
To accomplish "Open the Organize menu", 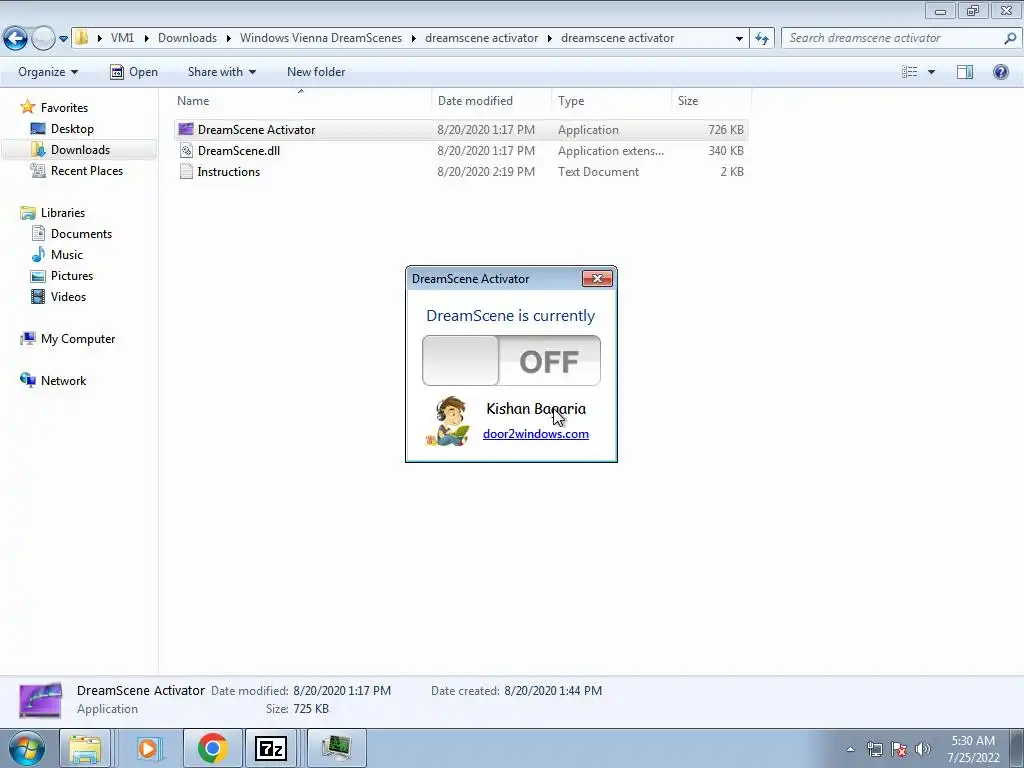I will [48, 72].
